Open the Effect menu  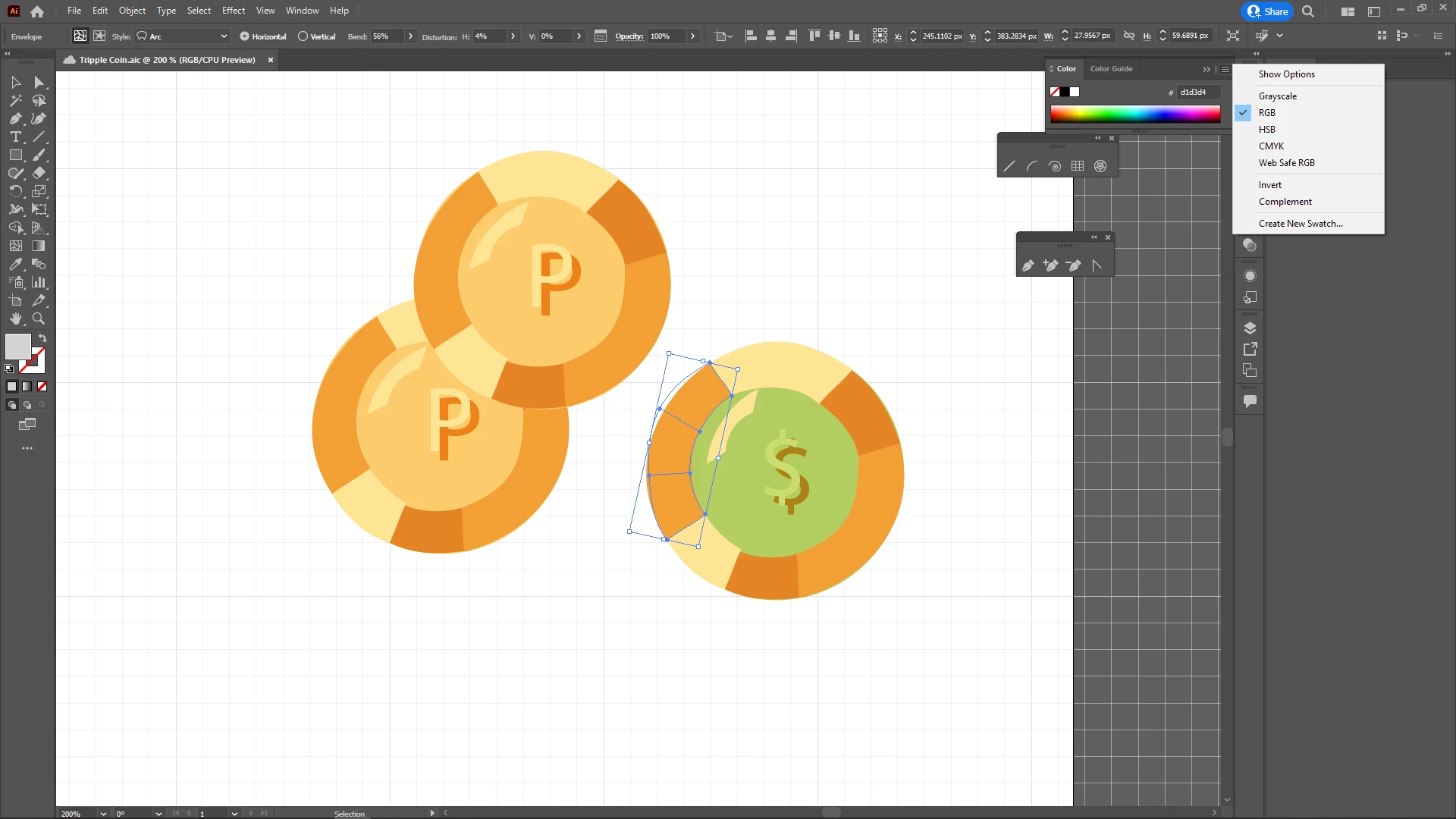pos(234,11)
